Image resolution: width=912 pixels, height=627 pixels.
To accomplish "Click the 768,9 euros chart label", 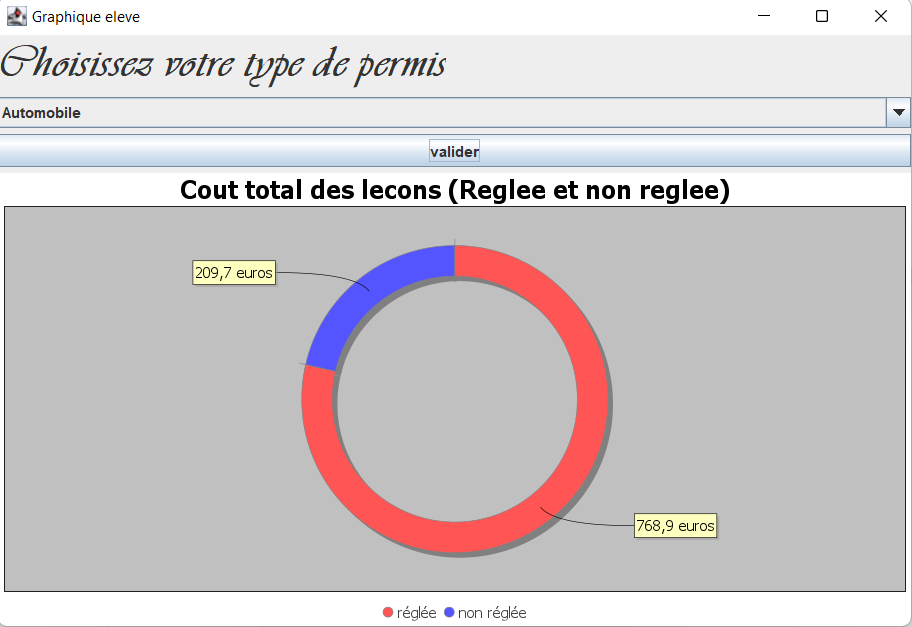I will click(675, 526).
